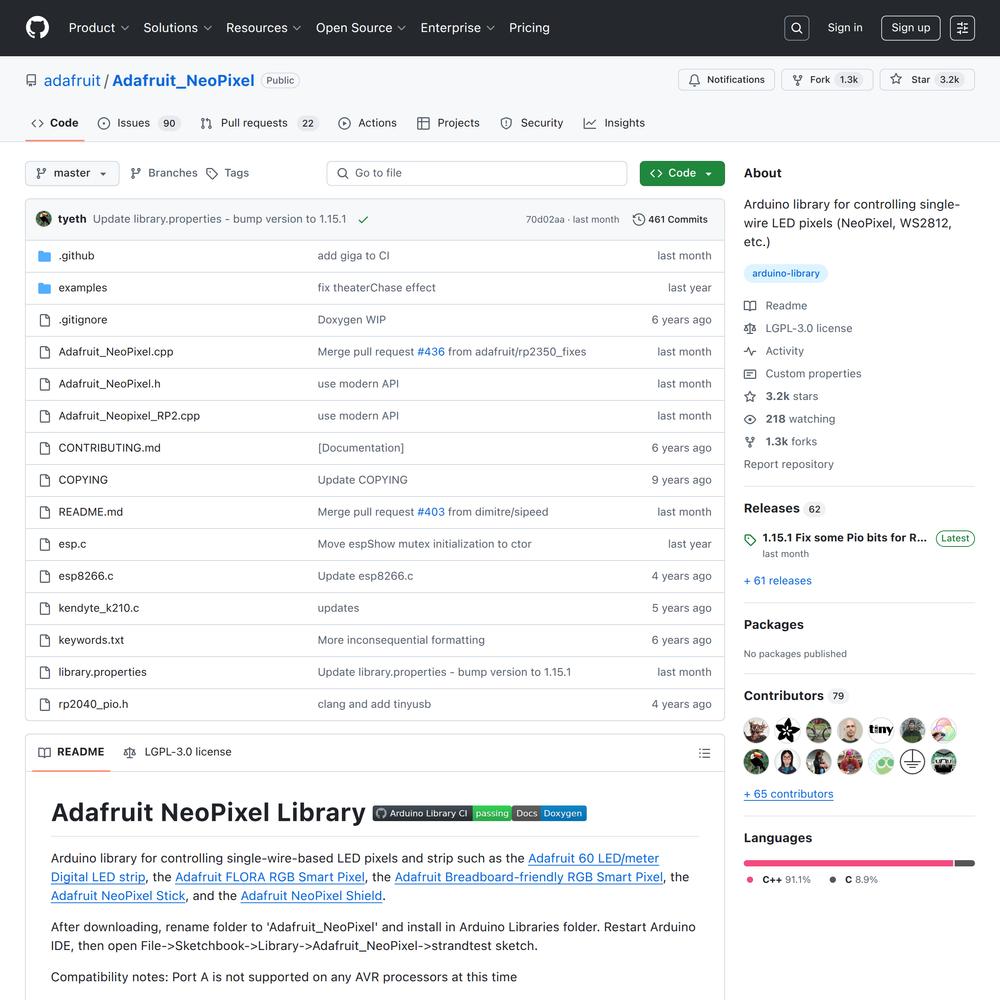1000x1000 pixels.
Task: Open the Actions tab
Action: [x=367, y=123]
